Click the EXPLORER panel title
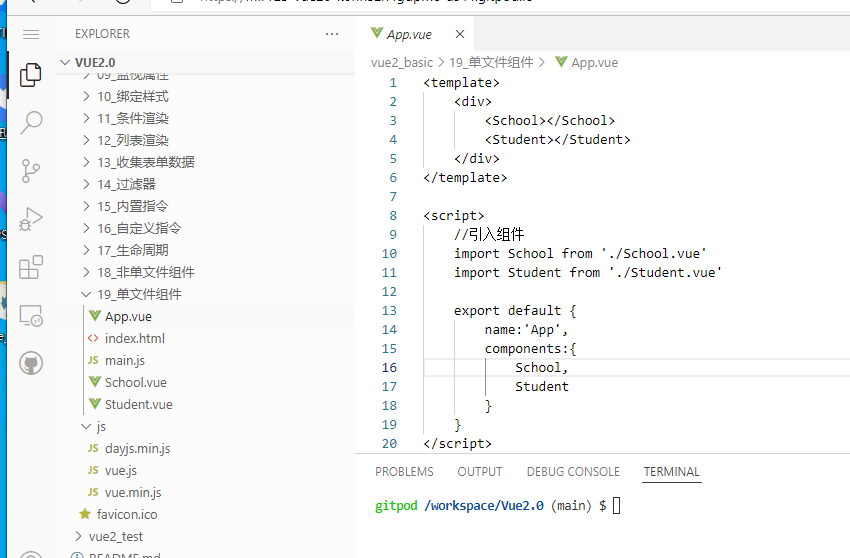 (x=102, y=34)
